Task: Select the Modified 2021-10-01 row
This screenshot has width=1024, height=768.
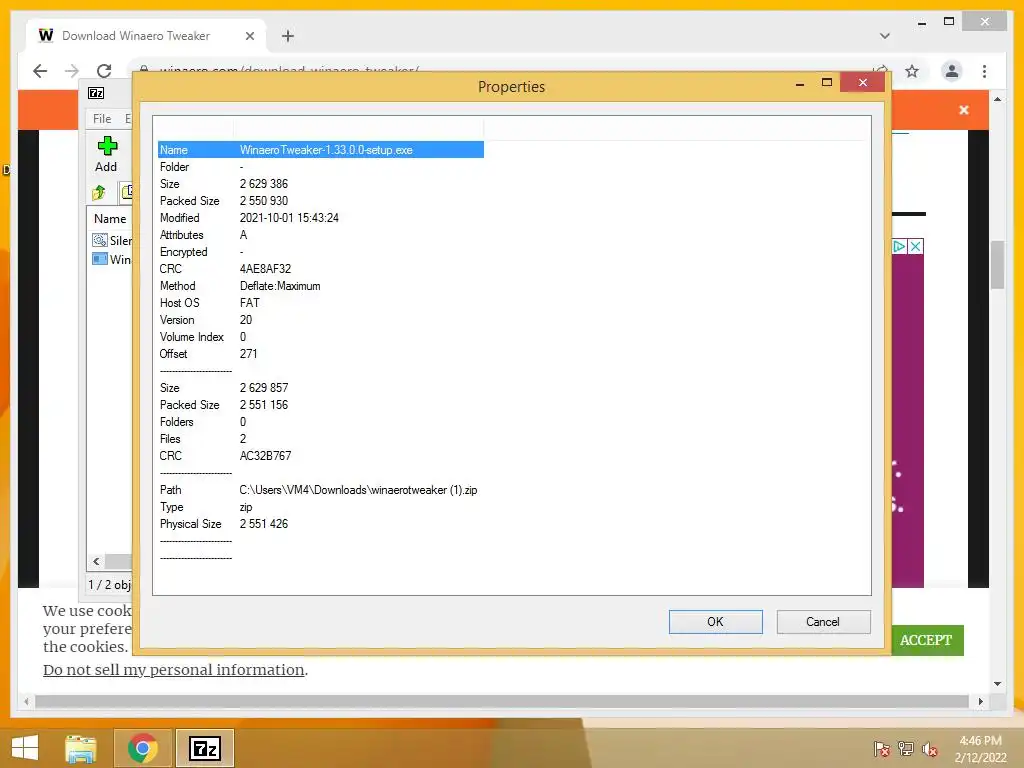Action: click(321, 218)
